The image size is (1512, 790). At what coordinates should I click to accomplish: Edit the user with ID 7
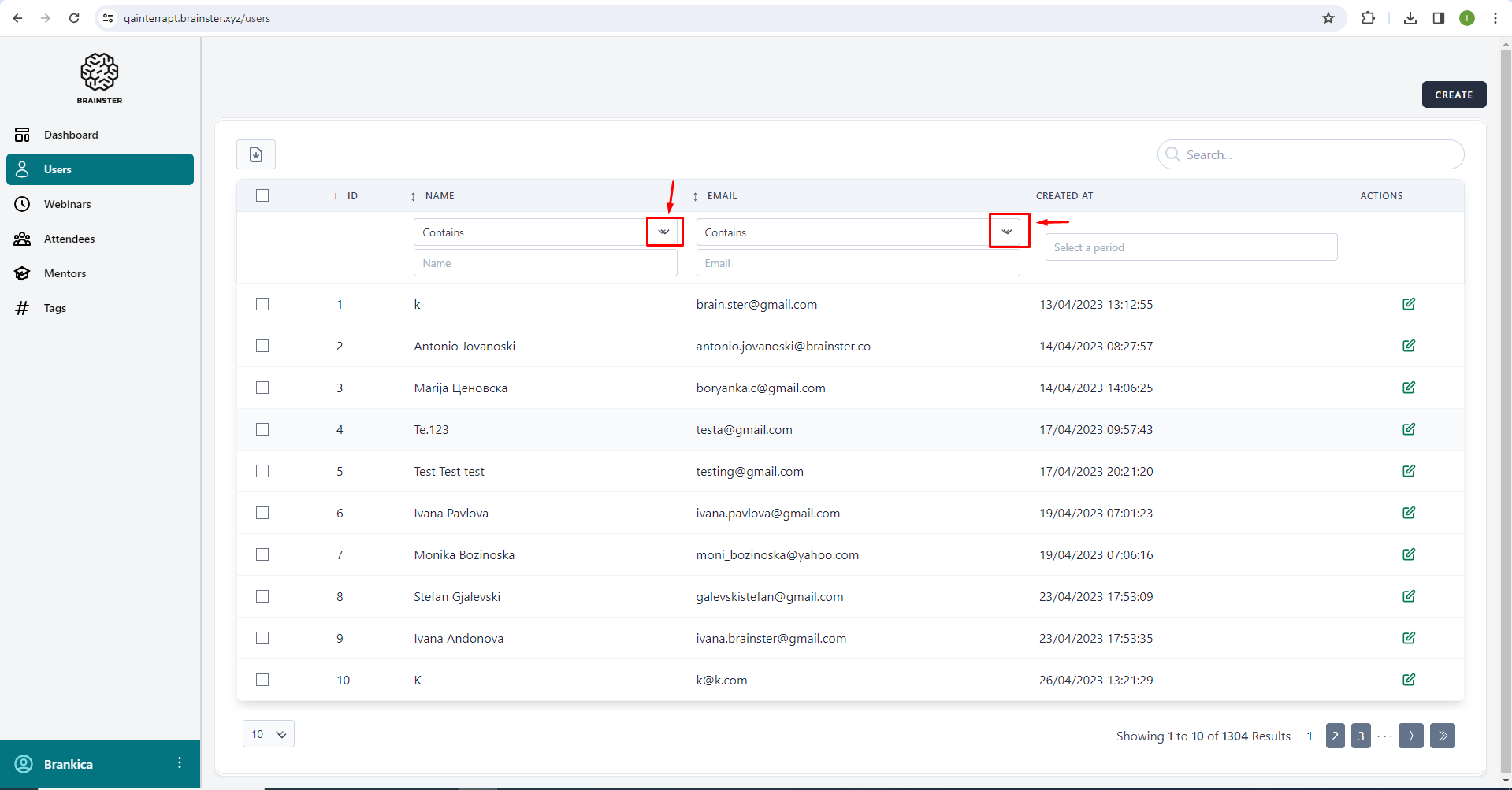point(1408,554)
